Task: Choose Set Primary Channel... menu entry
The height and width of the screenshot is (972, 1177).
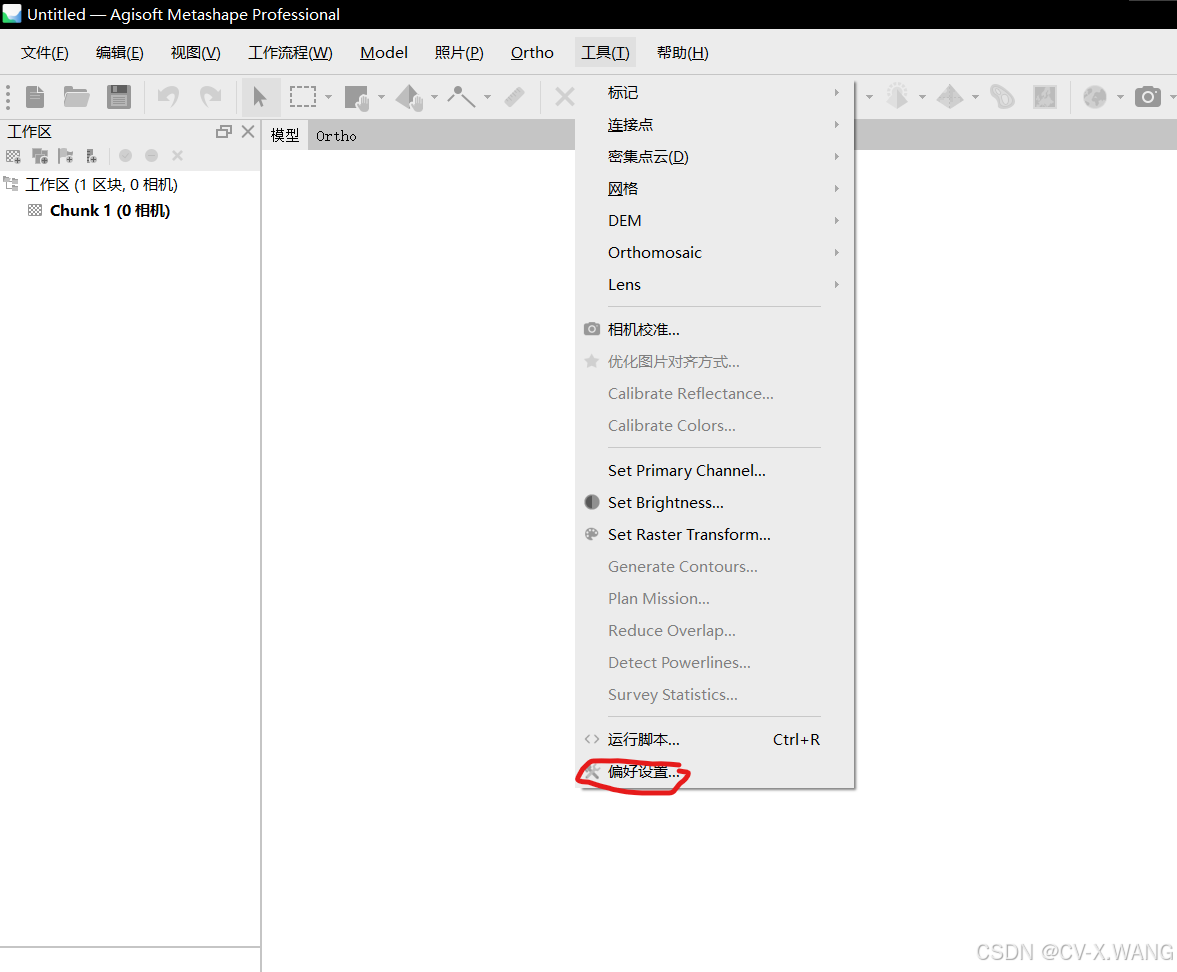Action: pos(715,471)
